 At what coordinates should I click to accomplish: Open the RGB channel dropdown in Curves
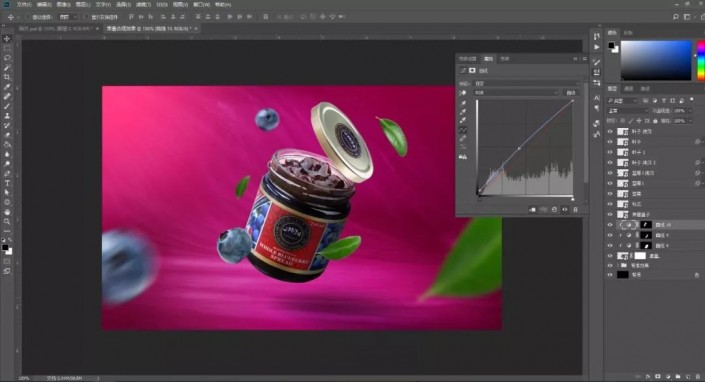516,93
